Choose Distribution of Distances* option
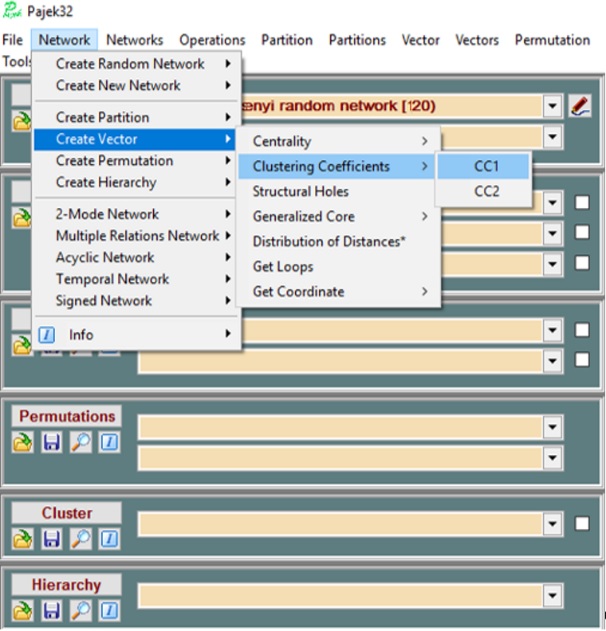This screenshot has width=606, height=631. click(x=338, y=241)
